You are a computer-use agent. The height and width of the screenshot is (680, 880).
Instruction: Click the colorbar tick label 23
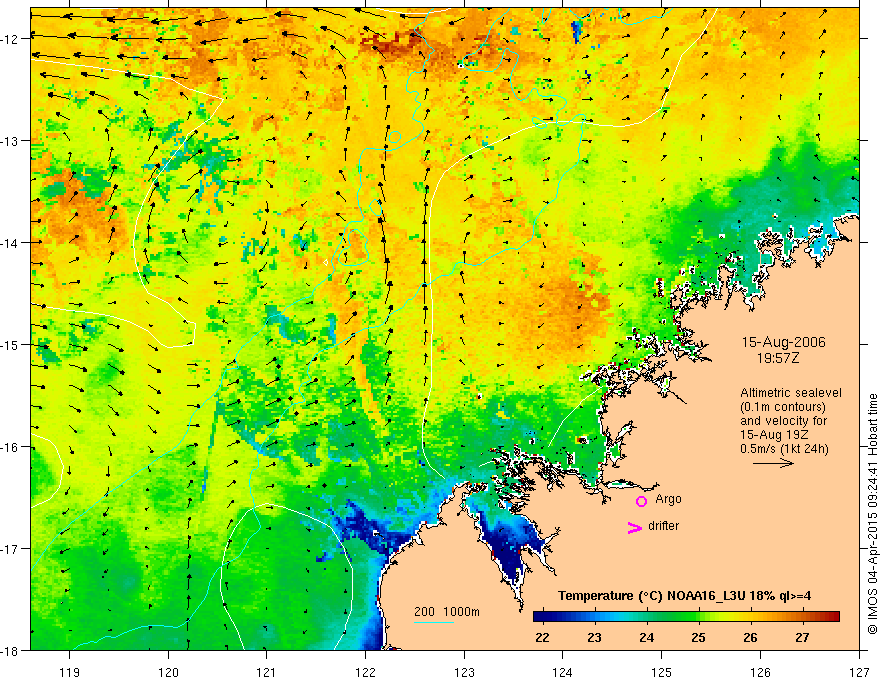coord(594,637)
